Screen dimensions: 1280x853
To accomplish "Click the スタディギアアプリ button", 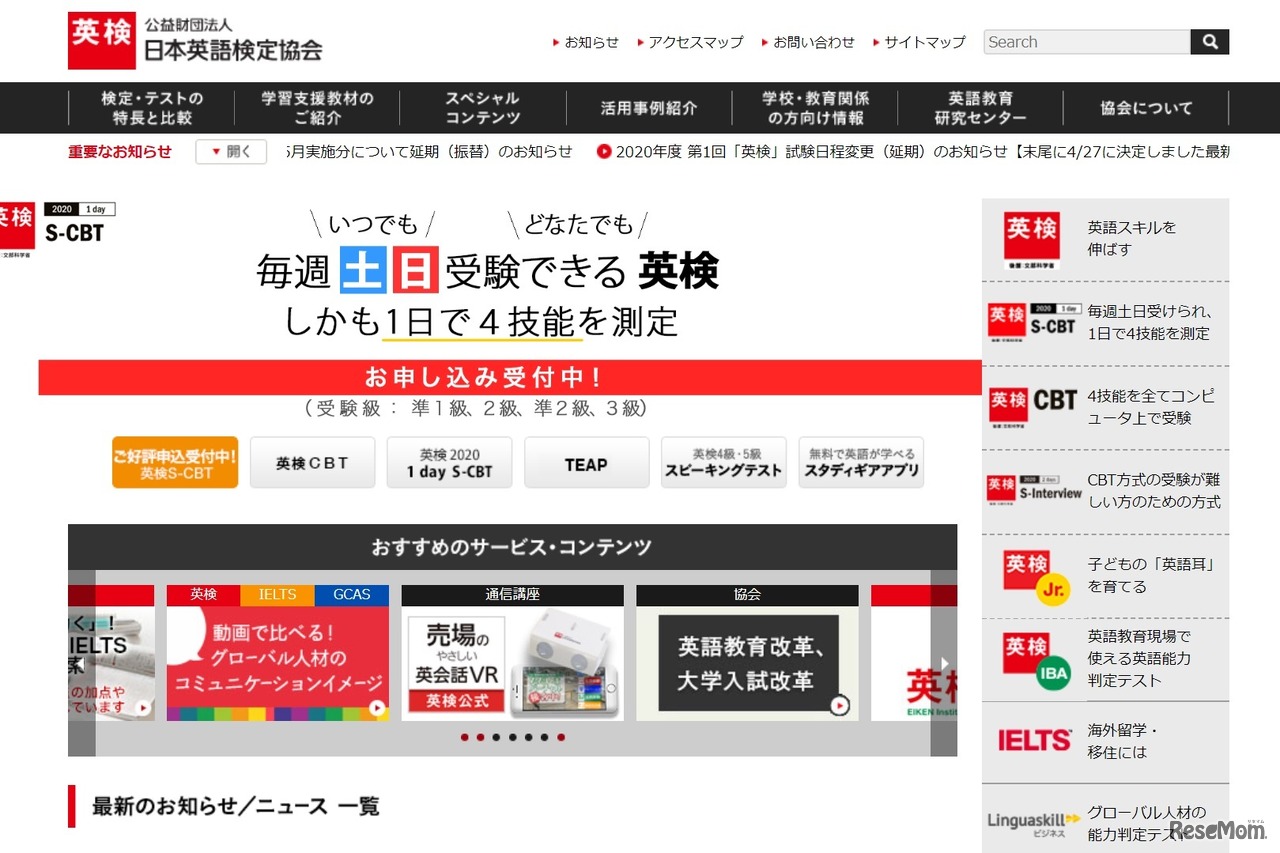I will [x=861, y=463].
